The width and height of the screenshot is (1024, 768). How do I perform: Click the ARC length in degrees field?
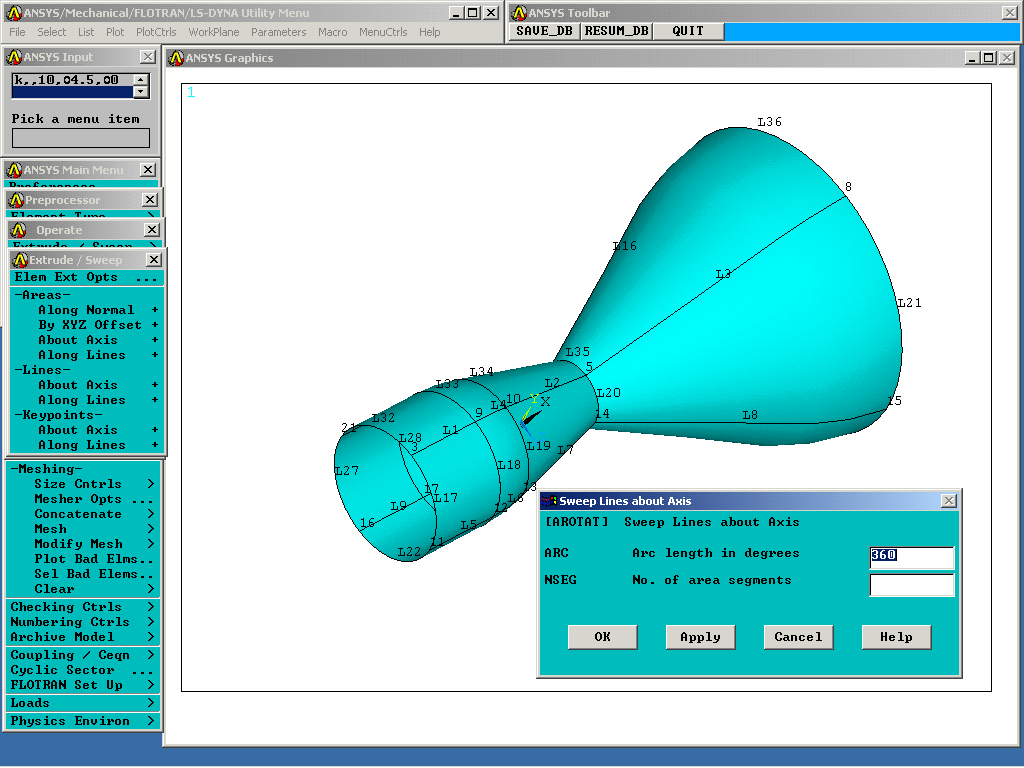click(912, 557)
